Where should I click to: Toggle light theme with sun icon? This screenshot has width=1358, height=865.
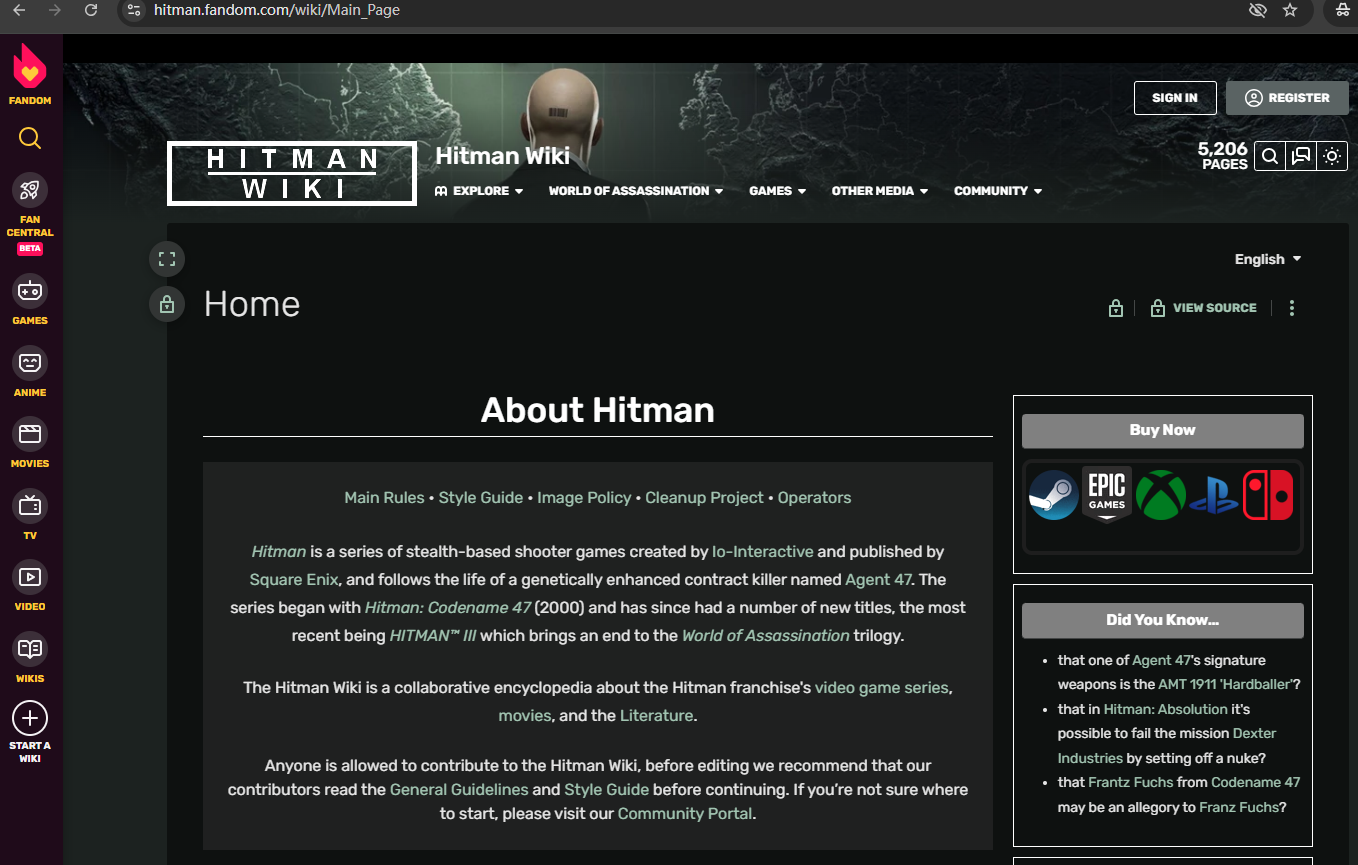[1332, 156]
